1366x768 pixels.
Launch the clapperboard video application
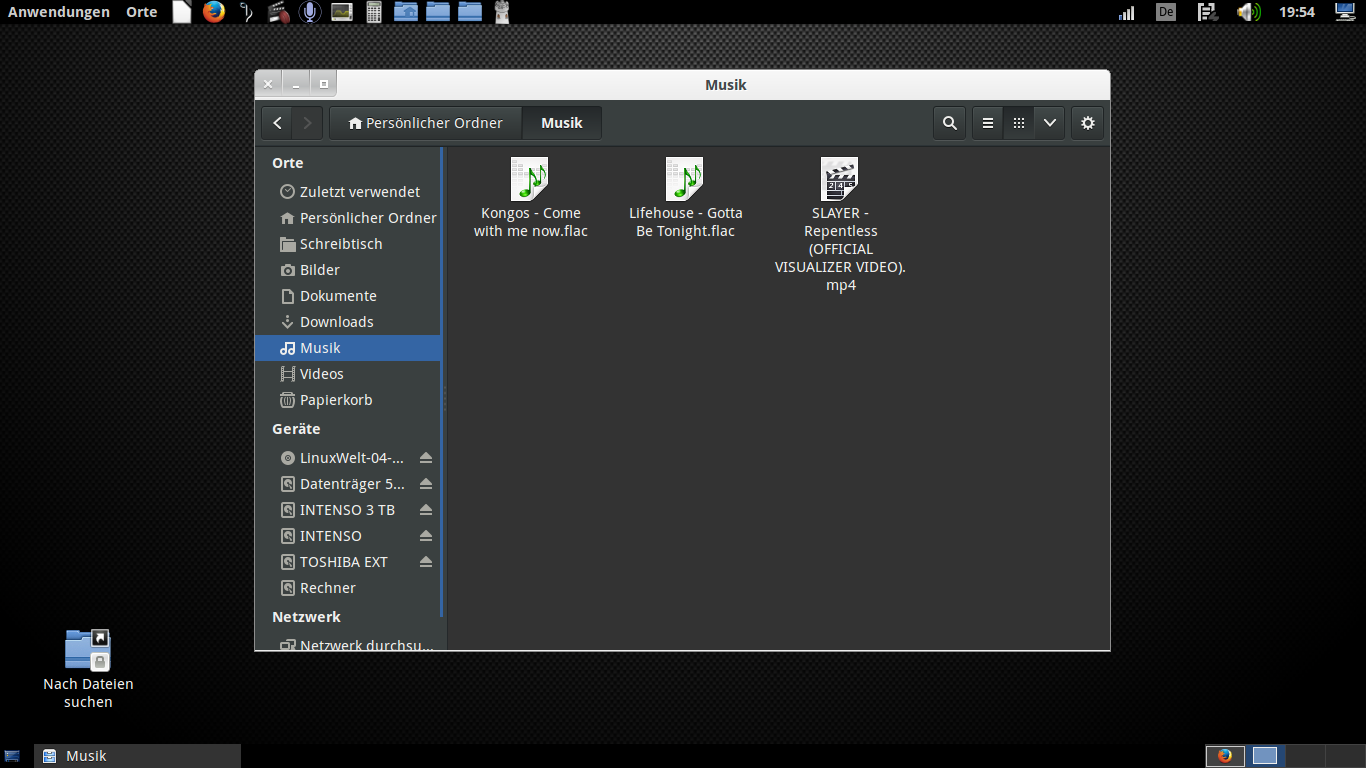click(x=279, y=12)
